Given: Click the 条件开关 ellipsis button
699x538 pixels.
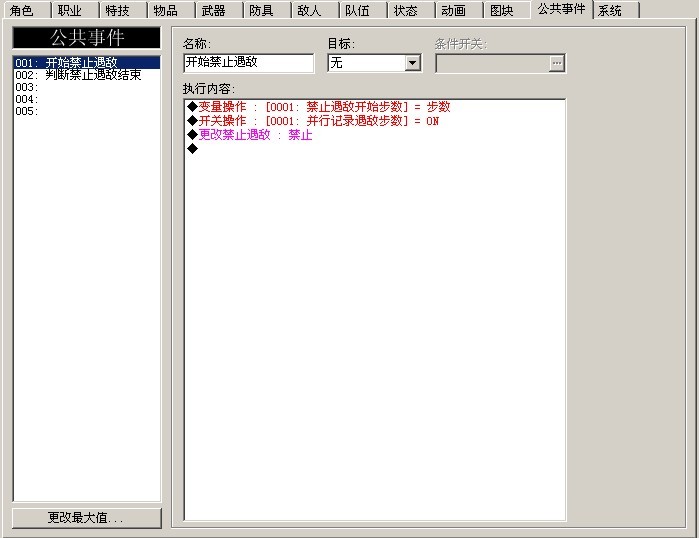Looking at the screenshot, I should (557, 63).
